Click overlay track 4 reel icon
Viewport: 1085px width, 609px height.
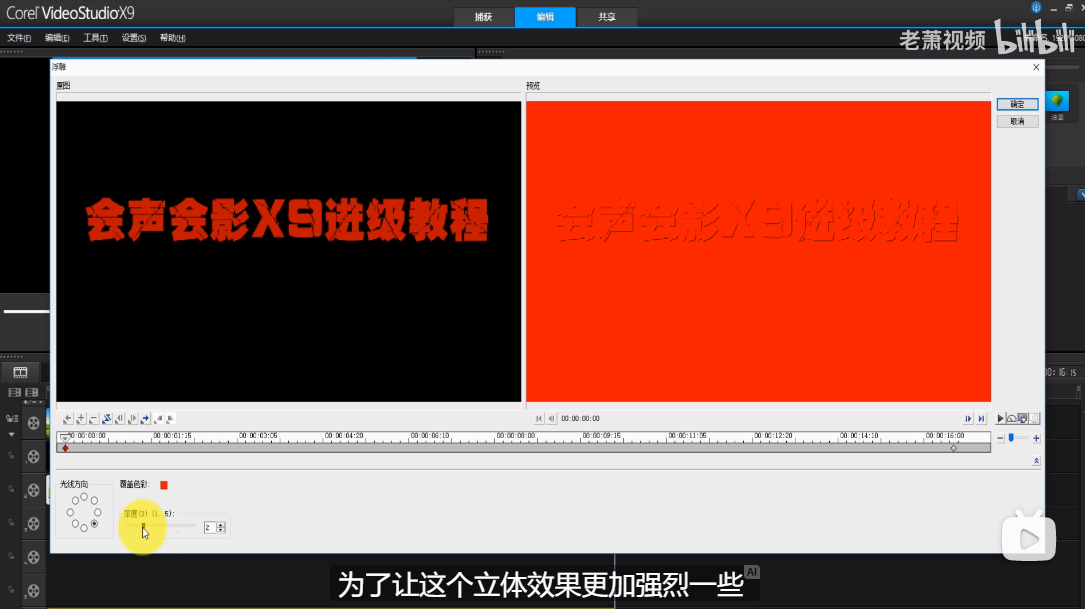33,557
